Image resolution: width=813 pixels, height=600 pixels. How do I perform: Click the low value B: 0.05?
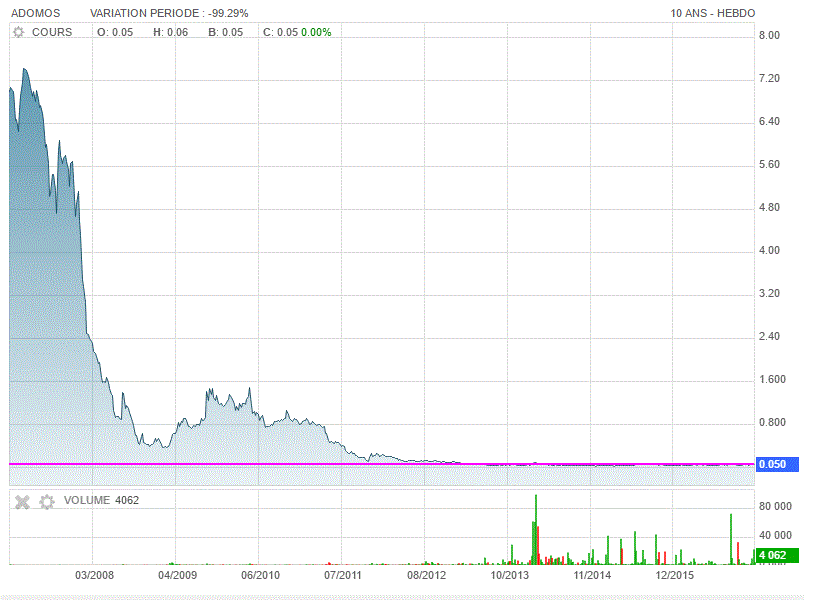click(226, 32)
